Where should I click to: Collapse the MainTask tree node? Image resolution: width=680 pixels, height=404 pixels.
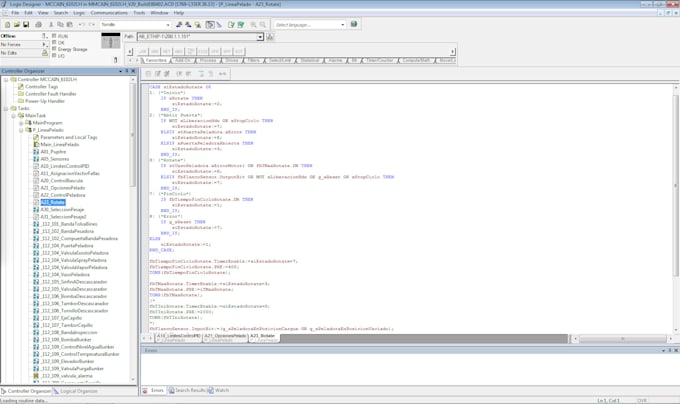(14, 115)
